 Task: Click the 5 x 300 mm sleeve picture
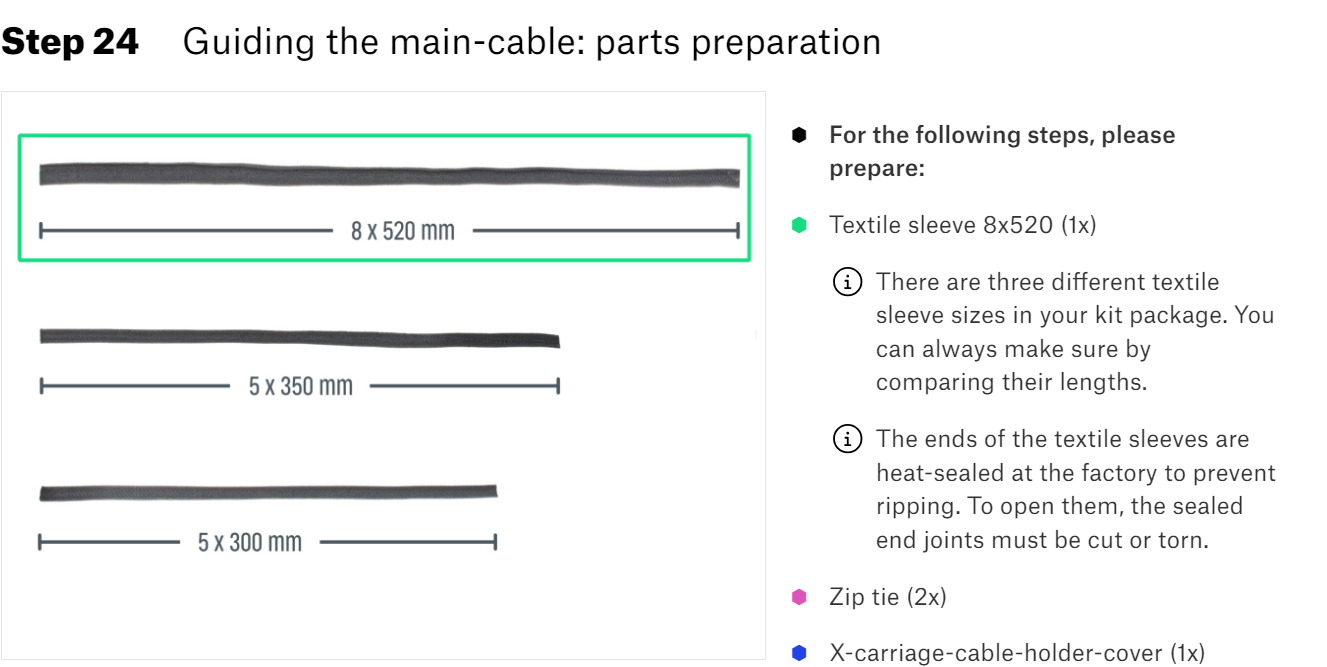[x=268, y=492]
